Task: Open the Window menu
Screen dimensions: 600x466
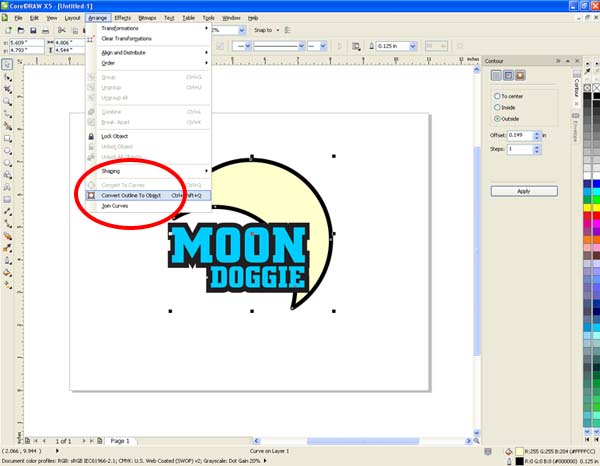Action: point(231,18)
